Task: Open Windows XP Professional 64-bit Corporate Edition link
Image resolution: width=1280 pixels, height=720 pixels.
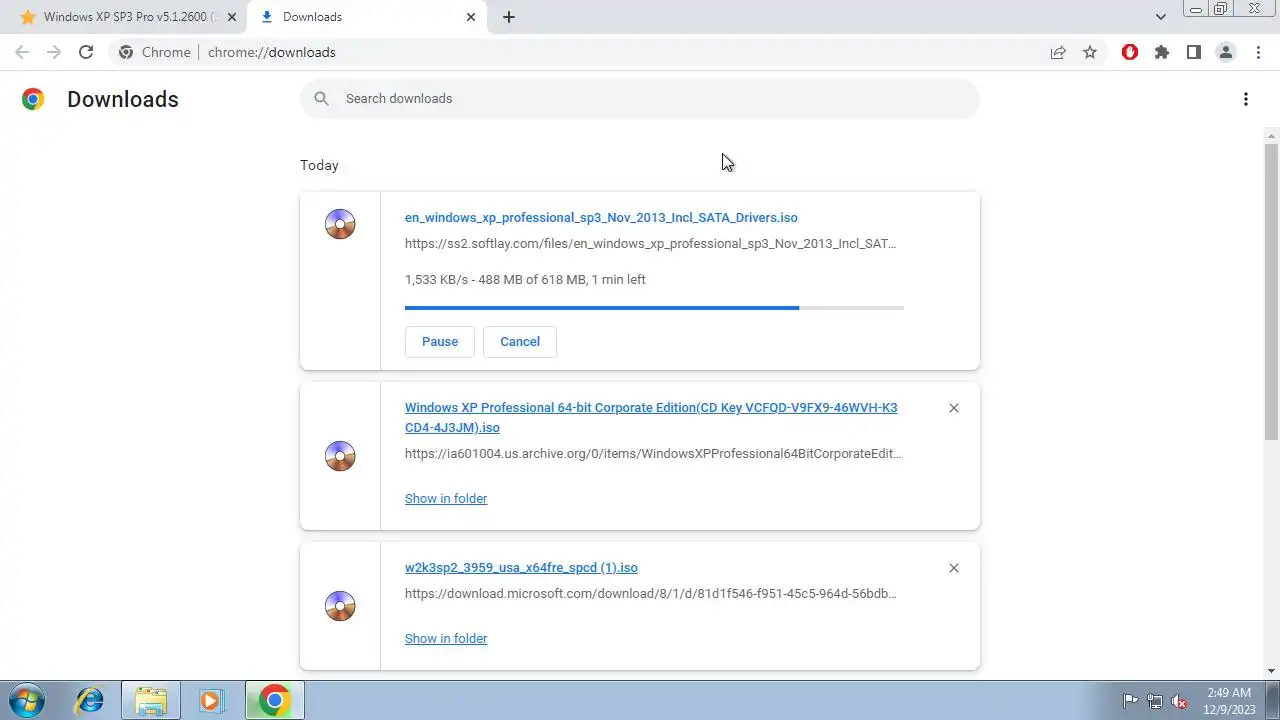Action: tap(651, 417)
